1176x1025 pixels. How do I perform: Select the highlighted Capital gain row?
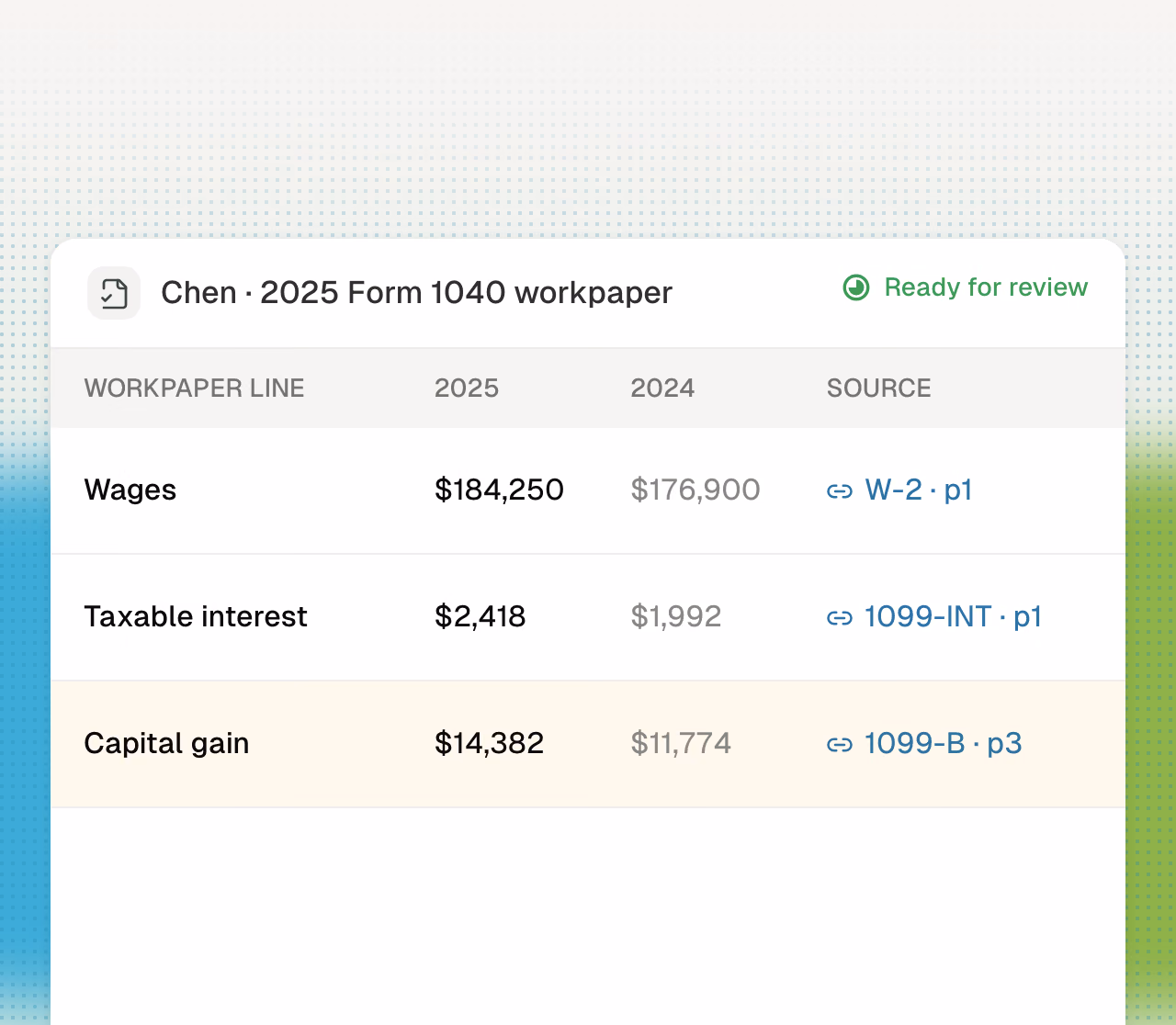[x=588, y=744]
